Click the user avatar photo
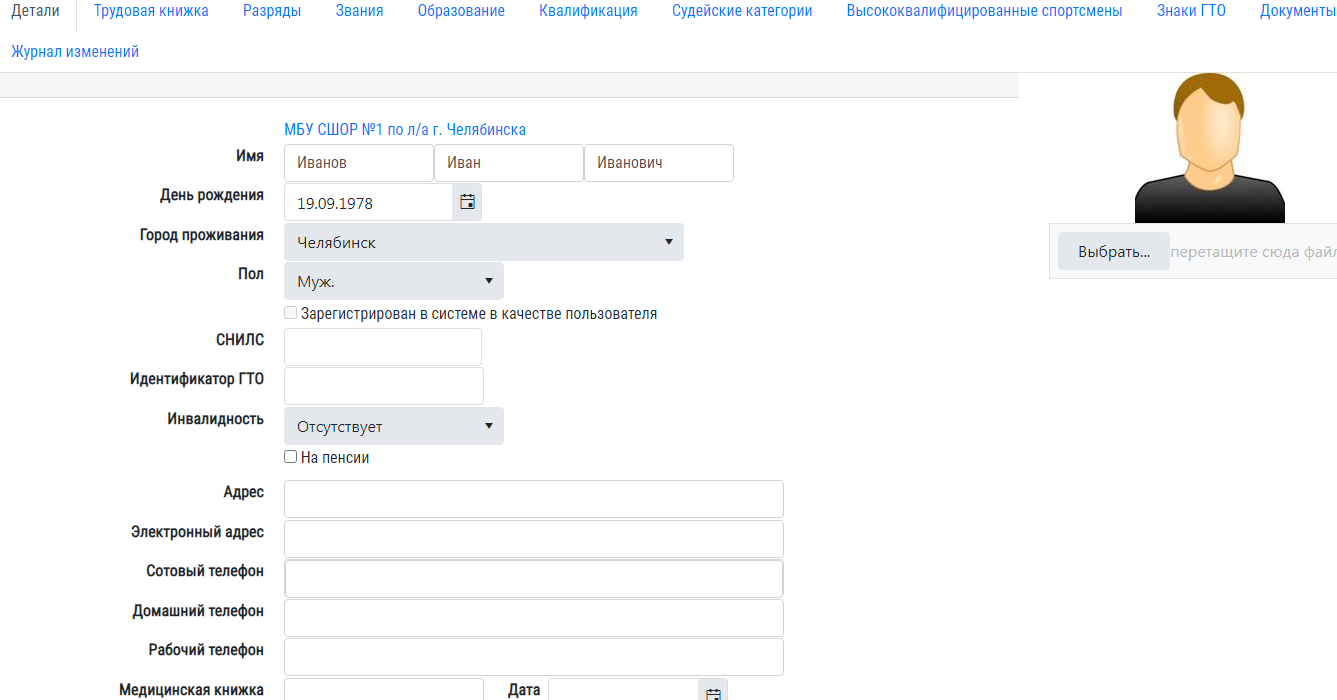The height and width of the screenshot is (700, 1337). coord(1209,148)
